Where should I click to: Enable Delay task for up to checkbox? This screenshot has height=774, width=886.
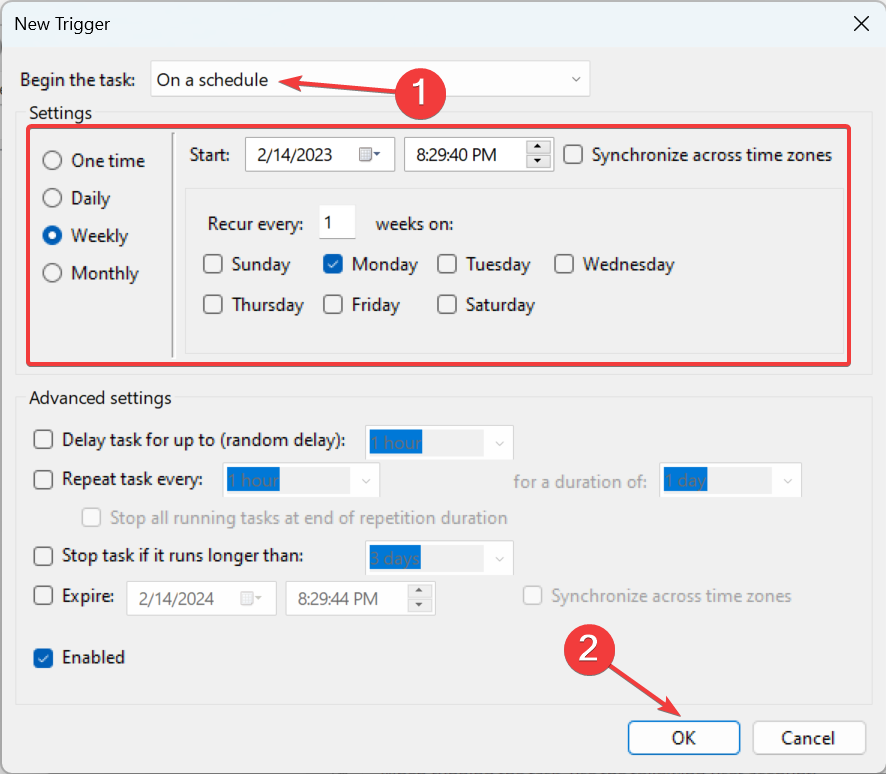tap(44, 440)
